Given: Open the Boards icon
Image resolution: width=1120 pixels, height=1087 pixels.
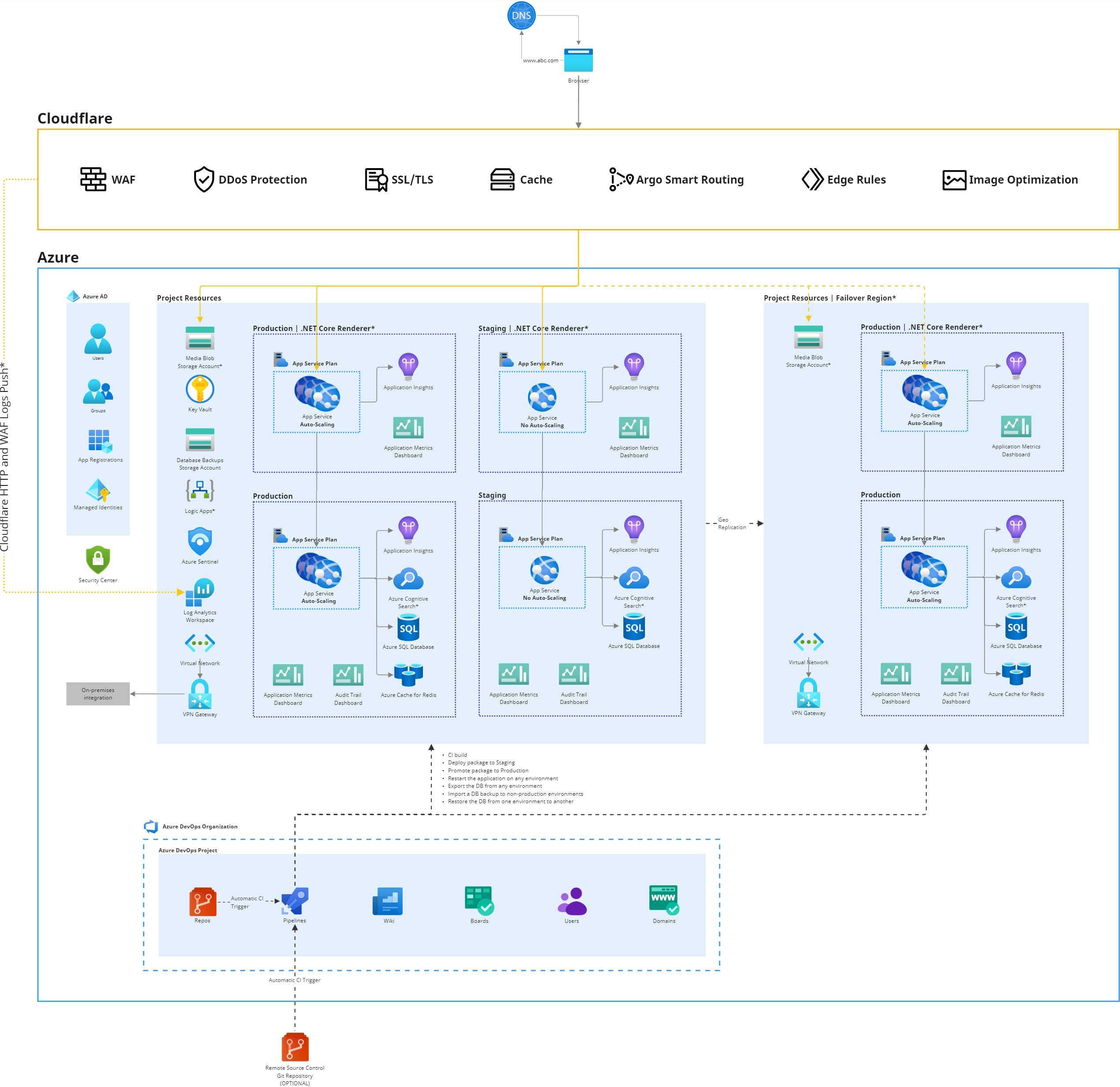Looking at the screenshot, I should [479, 901].
